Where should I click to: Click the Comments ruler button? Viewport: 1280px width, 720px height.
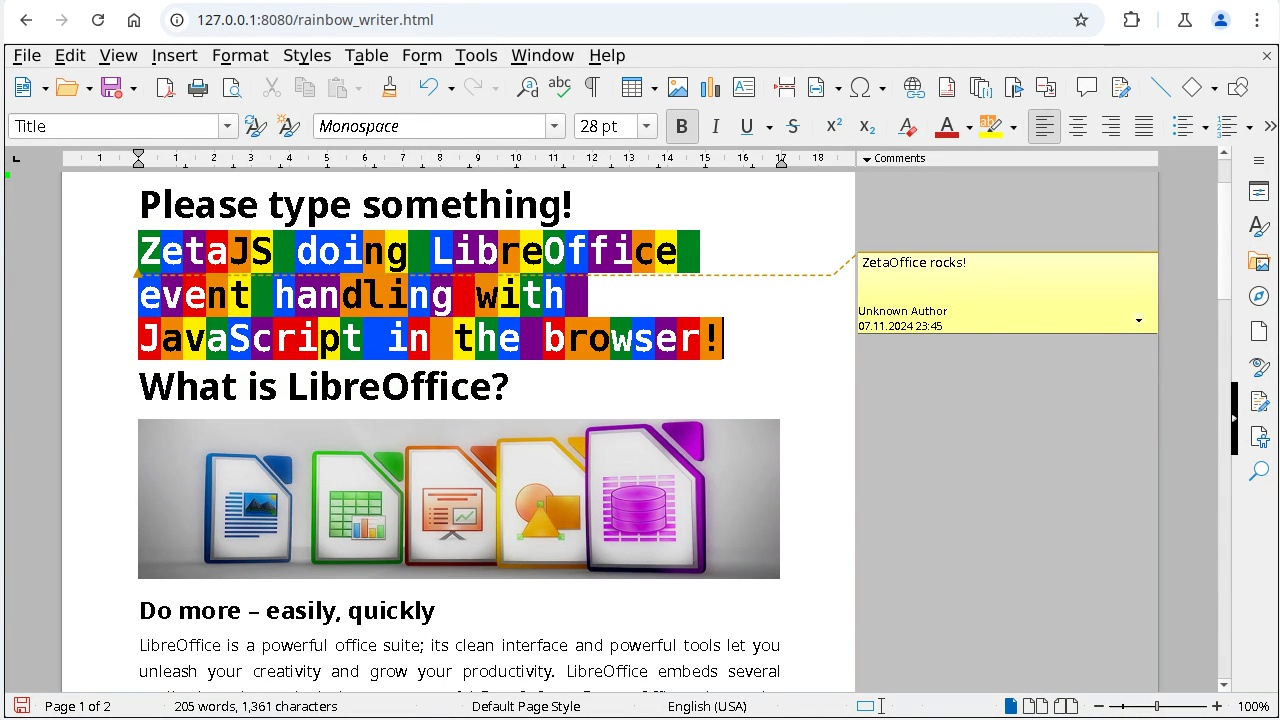[1007, 158]
